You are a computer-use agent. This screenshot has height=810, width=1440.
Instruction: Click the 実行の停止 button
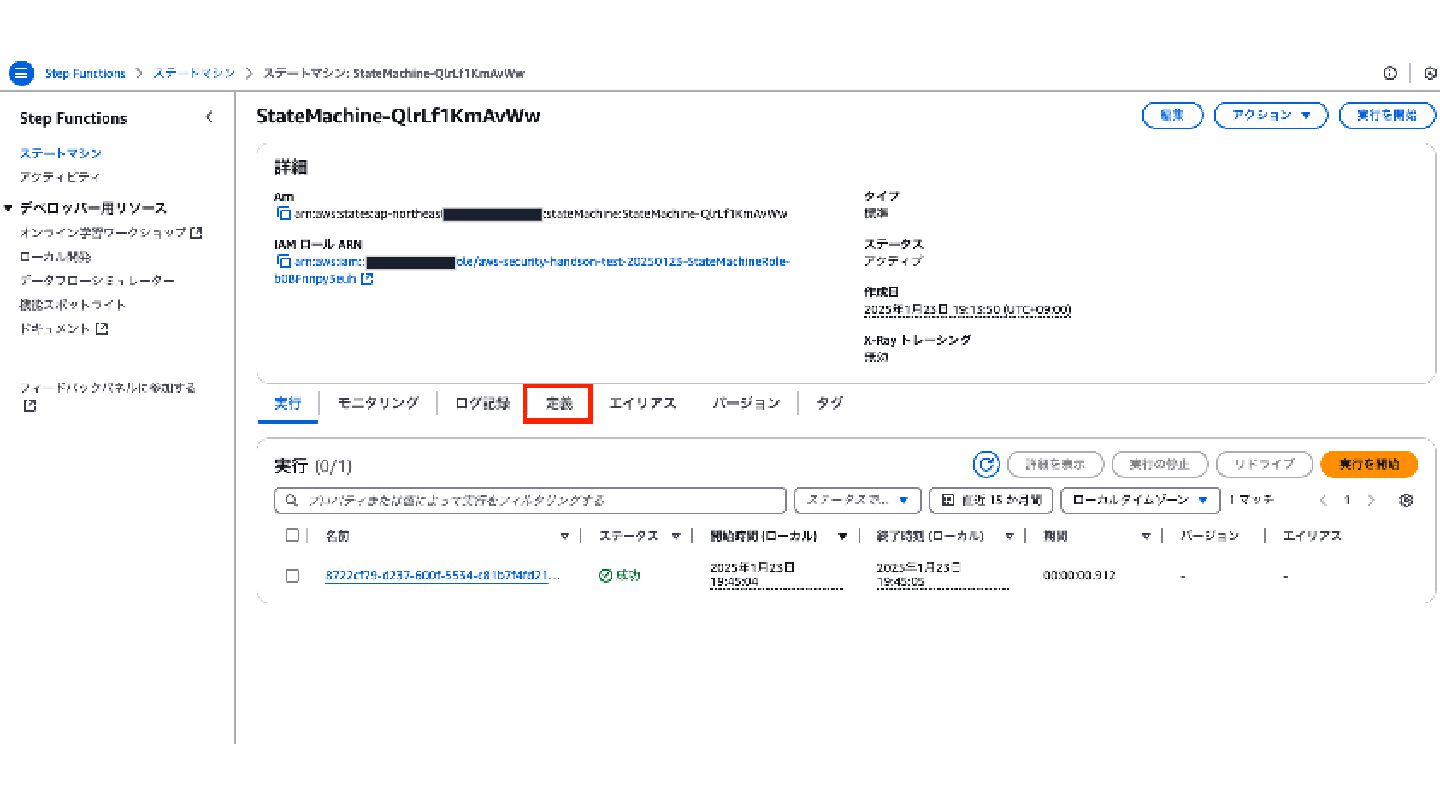1160,464
